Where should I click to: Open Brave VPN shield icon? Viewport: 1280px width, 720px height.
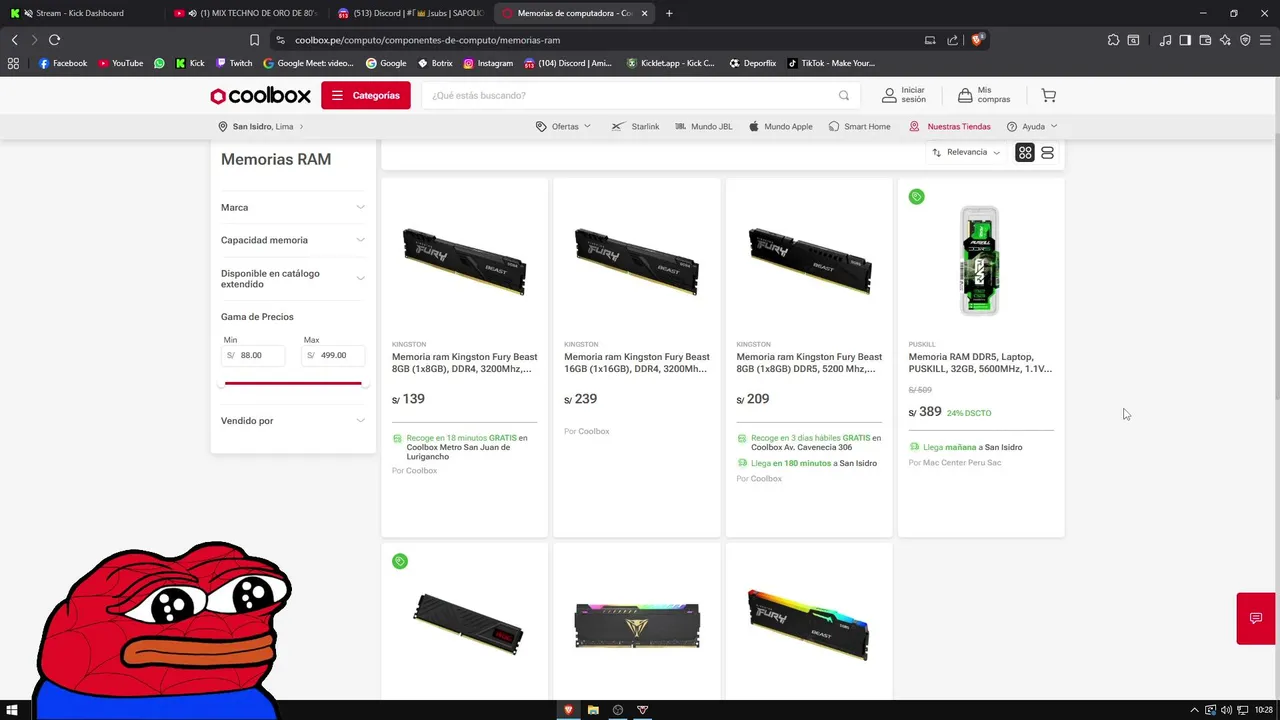tap(1245, 40)
